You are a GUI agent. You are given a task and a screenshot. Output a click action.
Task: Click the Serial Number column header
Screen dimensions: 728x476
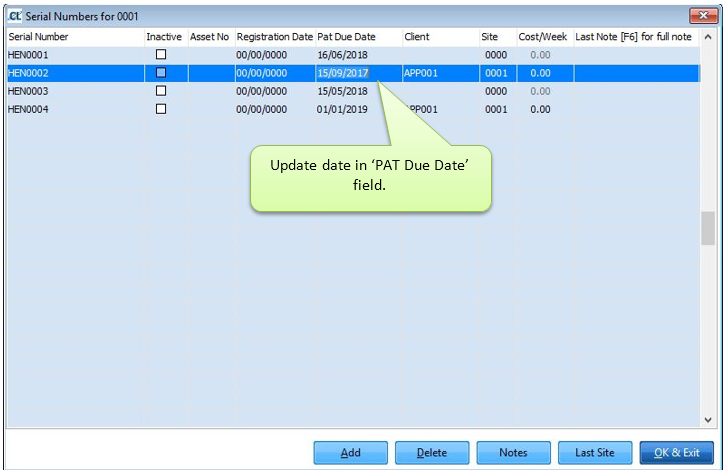click(x=39, y=37)
